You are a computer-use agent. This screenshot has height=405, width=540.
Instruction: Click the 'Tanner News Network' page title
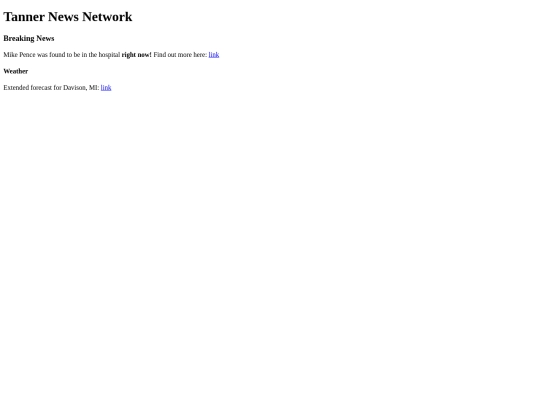68,17
